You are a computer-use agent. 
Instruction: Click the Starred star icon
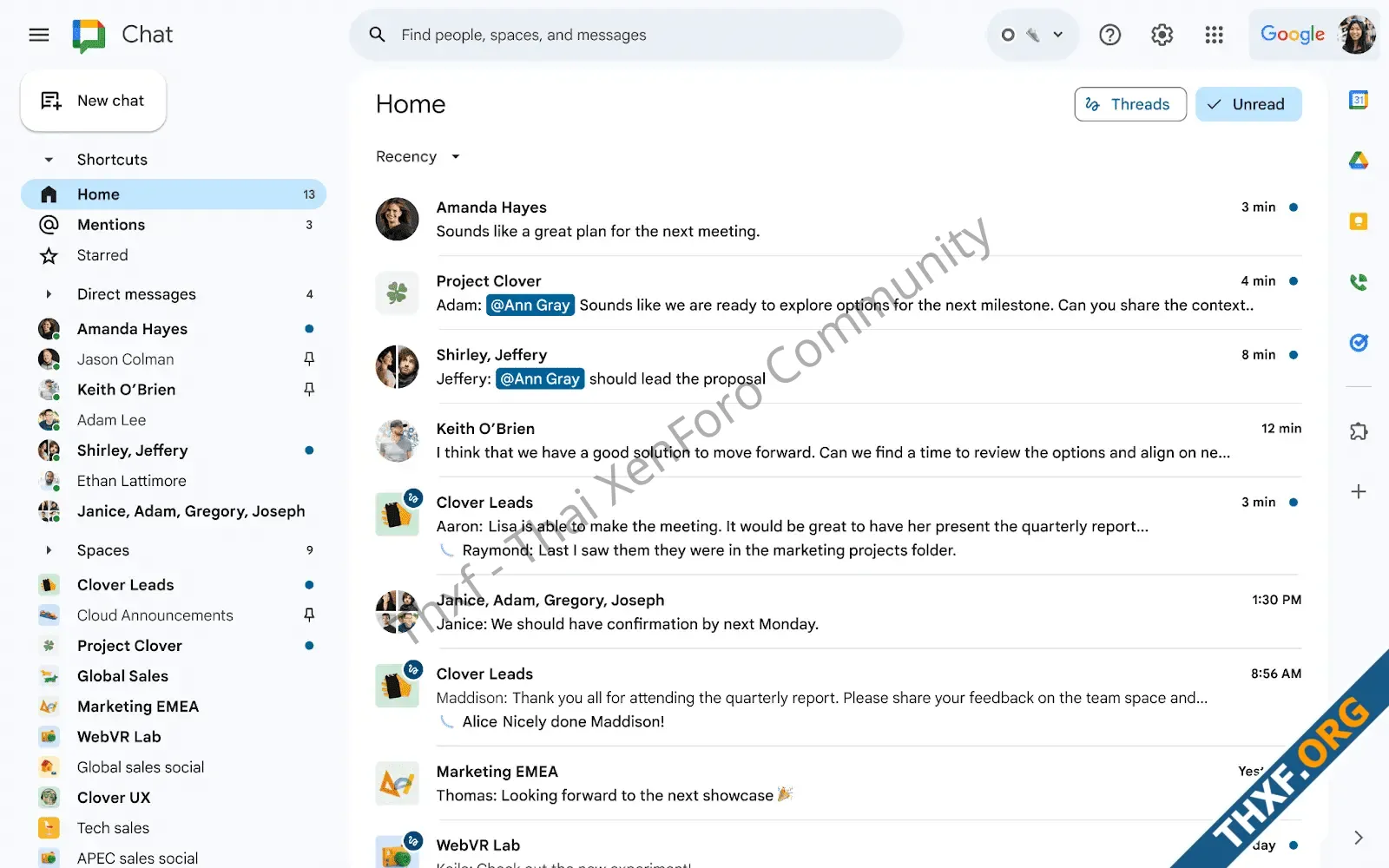49,255
